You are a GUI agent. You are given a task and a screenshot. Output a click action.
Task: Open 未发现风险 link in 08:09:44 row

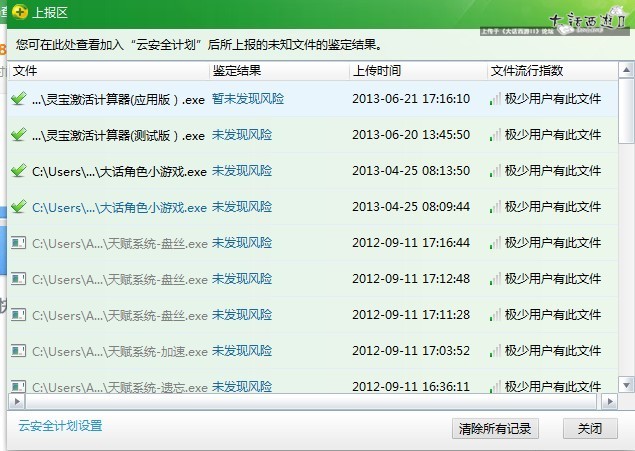(242, 207)
